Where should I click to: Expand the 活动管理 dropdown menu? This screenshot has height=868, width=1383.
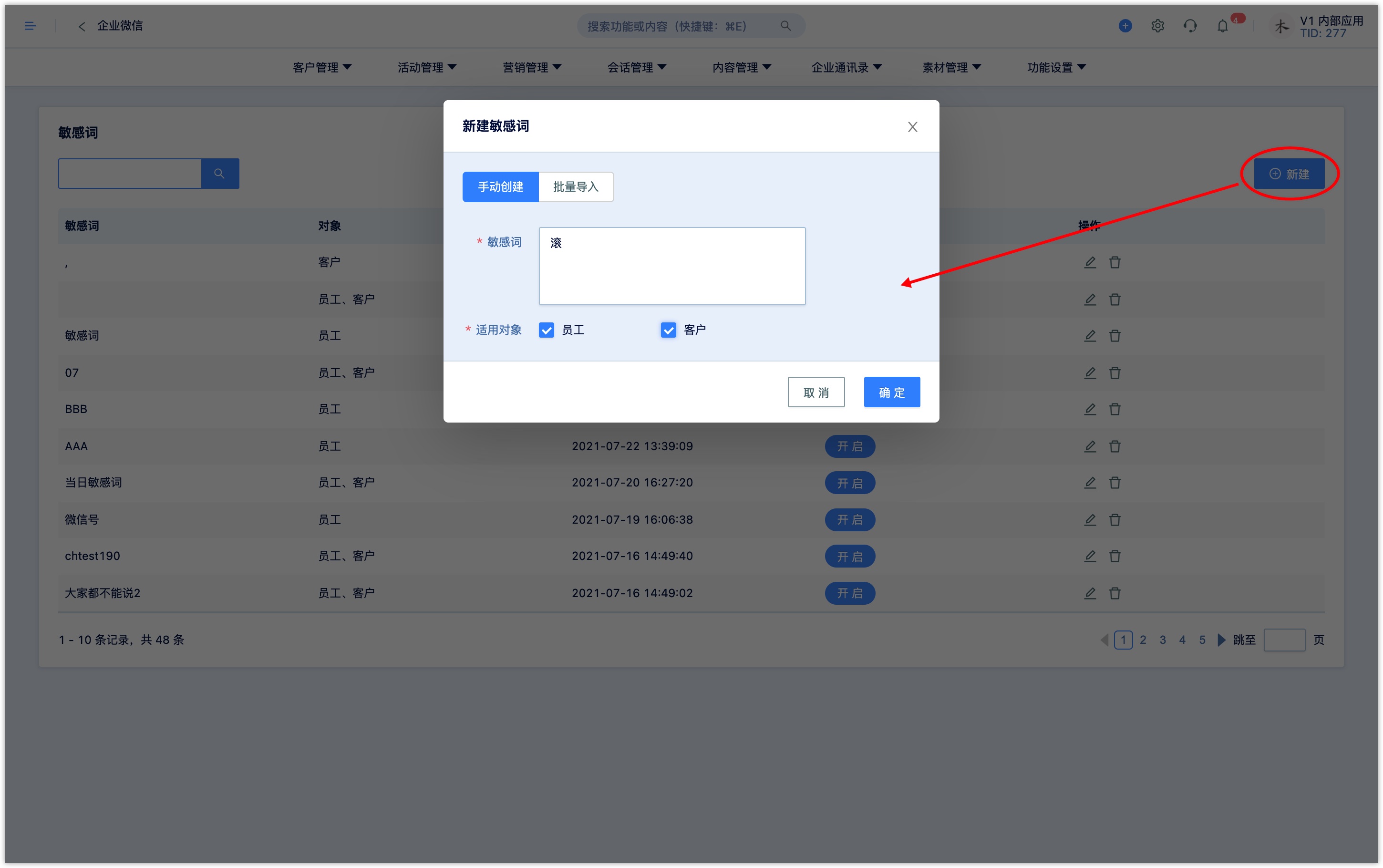(x=427, y=67)
